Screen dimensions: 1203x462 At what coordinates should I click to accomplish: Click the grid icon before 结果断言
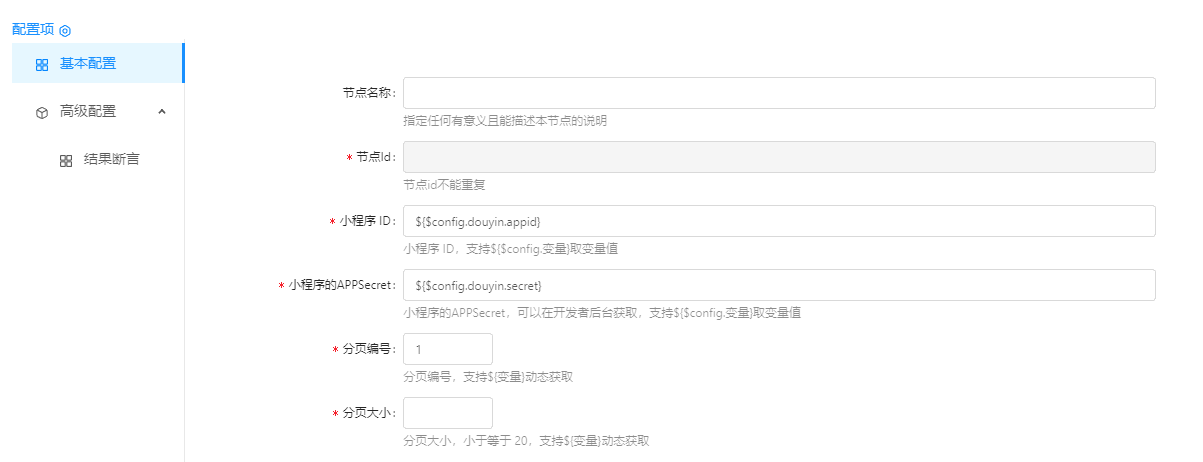(x=66, y=161)
